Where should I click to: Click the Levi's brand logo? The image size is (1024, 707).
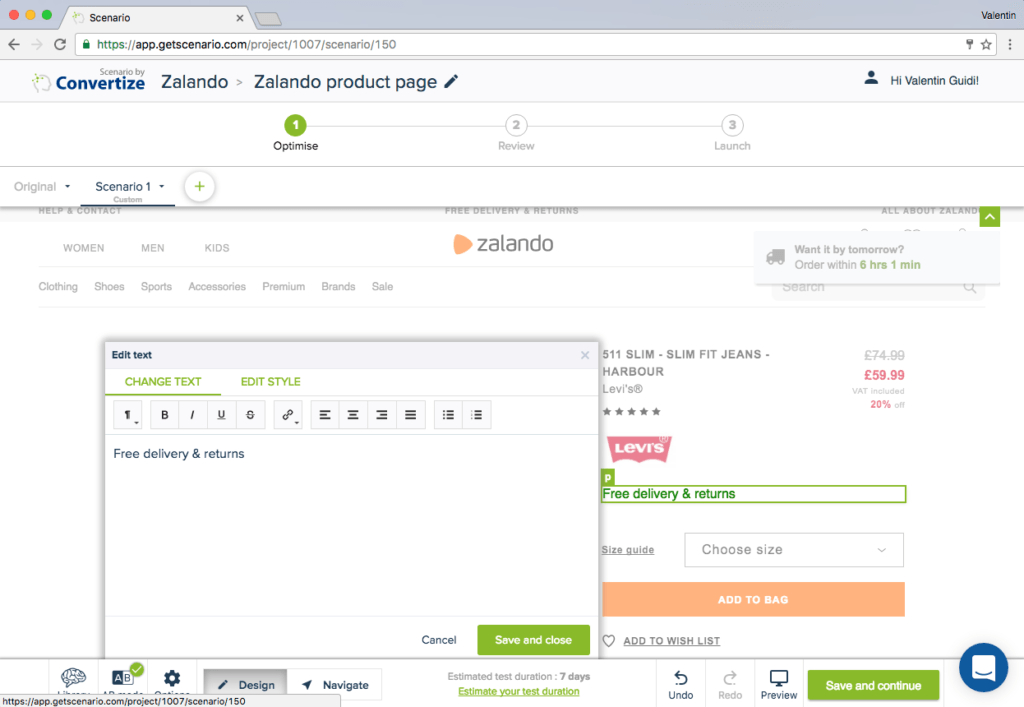[x=639, y=448]
